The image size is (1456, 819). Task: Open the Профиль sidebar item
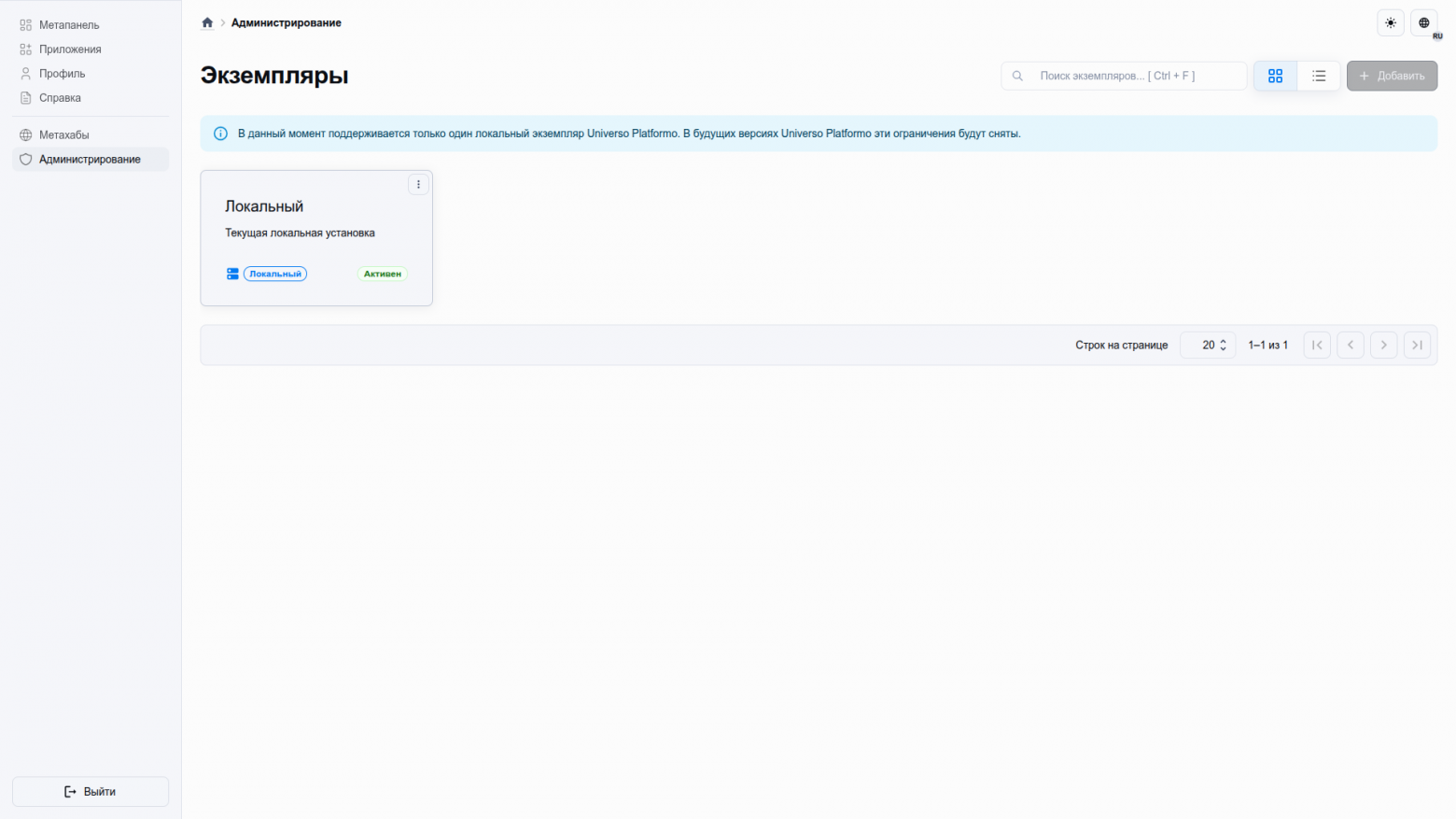click(x=91, y=74)
